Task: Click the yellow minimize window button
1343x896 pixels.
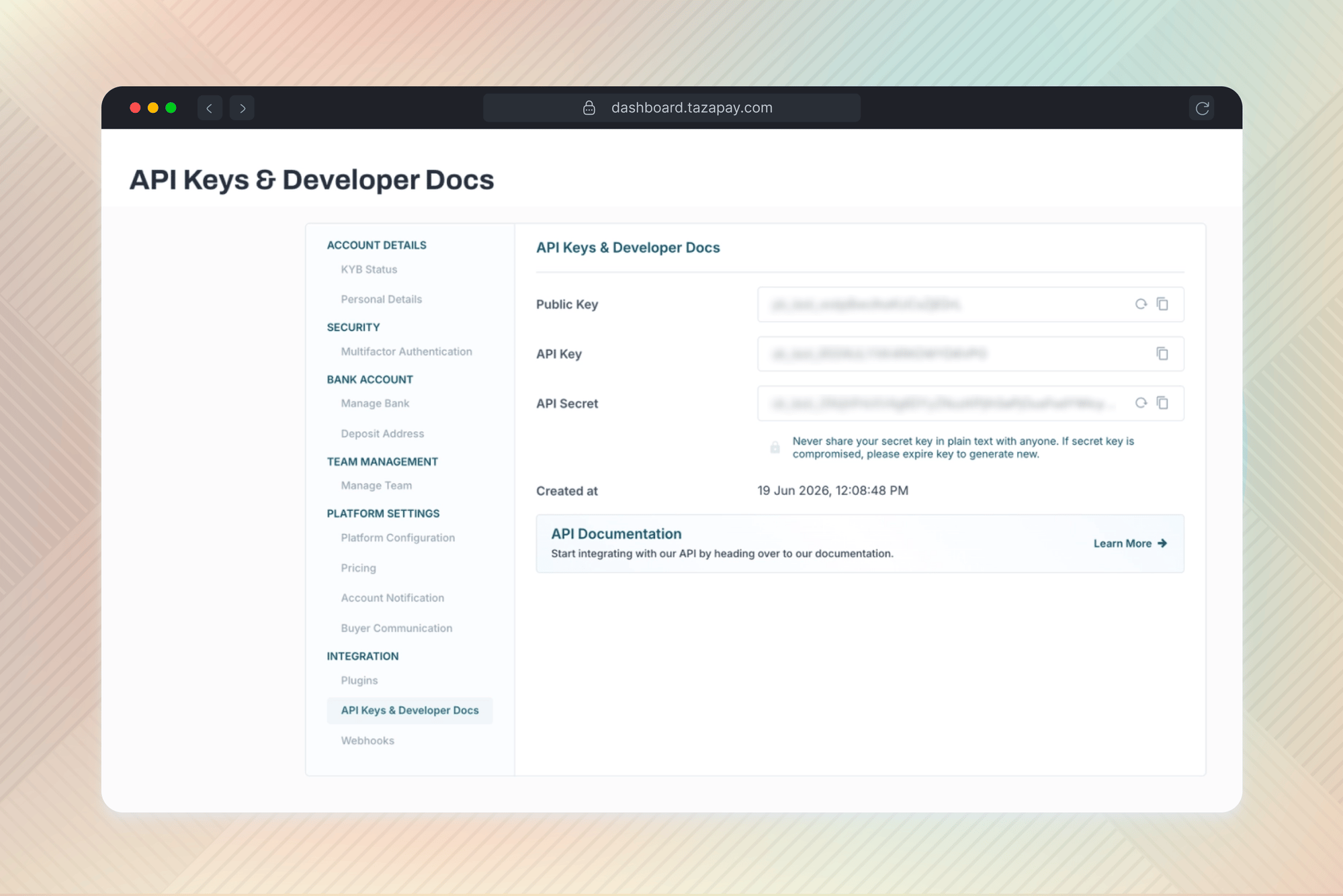Action: [153, 108]
